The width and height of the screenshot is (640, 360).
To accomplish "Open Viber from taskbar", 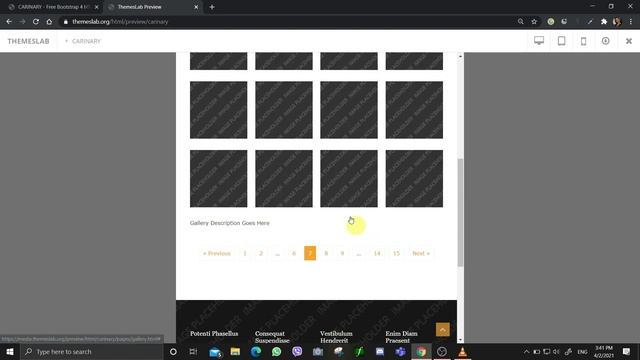I will pos(297,351).
